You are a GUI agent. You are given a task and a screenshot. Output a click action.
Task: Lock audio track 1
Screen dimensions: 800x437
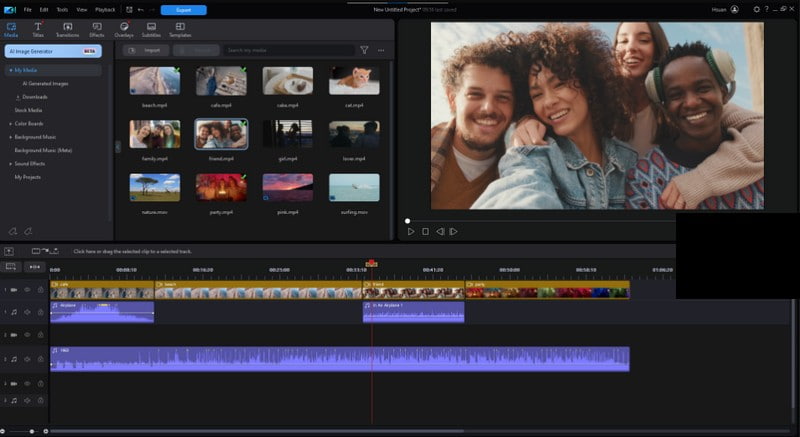click(40, 312)
